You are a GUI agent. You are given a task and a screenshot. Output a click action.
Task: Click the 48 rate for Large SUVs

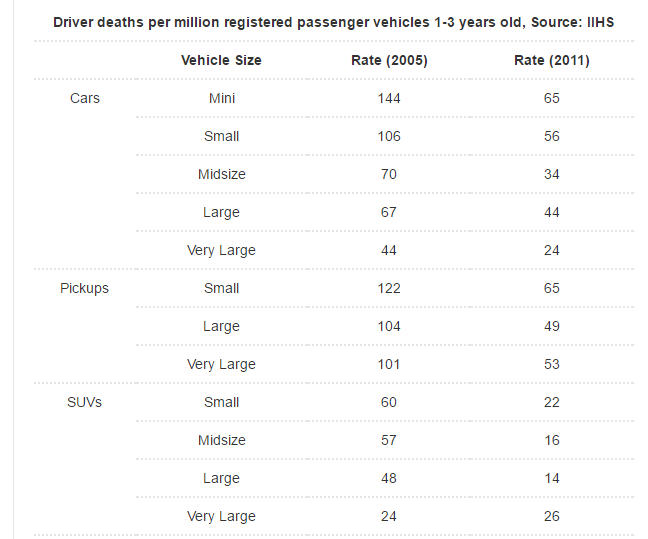tap(389, 478)
